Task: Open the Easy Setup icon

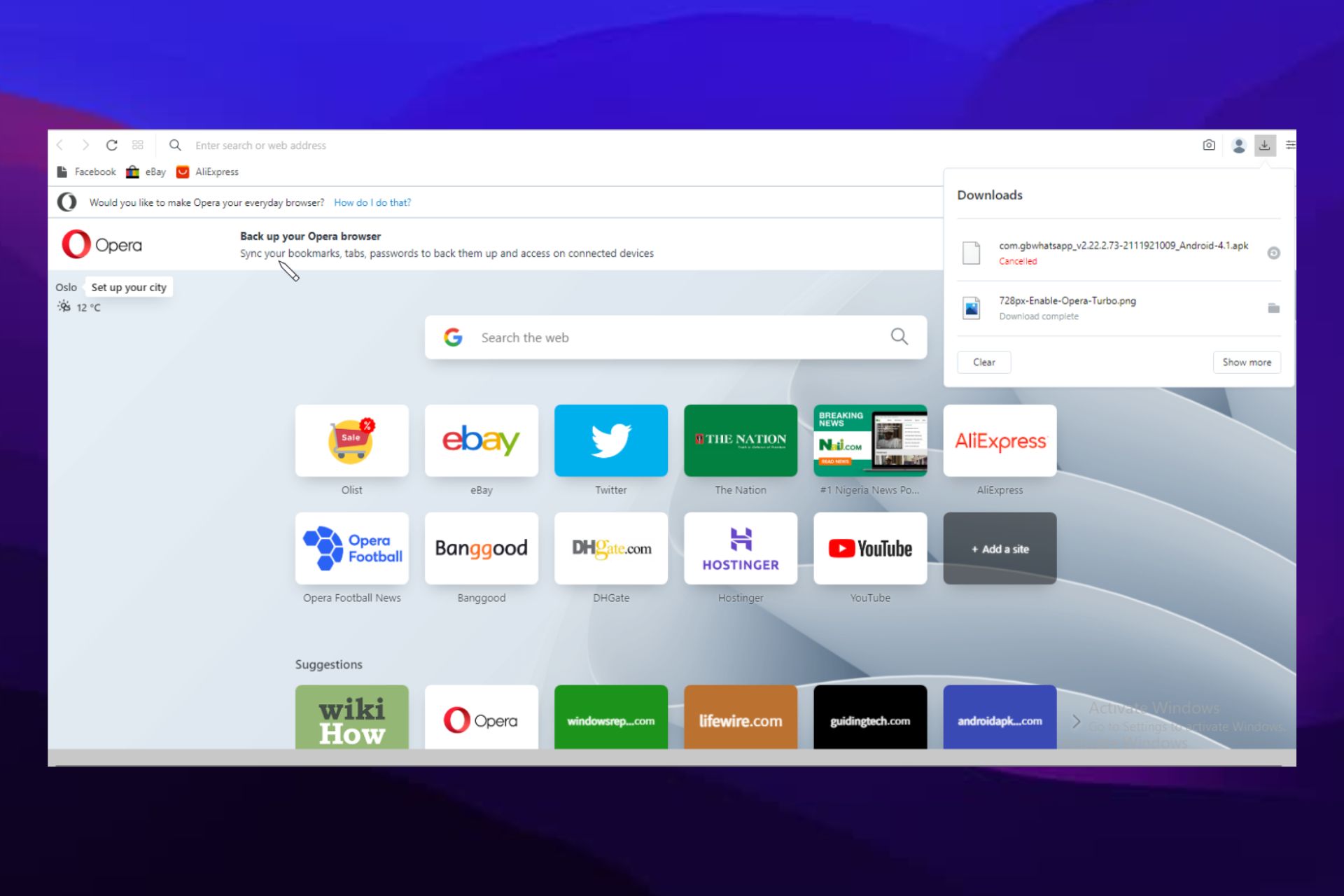Action: (1290, 145)
